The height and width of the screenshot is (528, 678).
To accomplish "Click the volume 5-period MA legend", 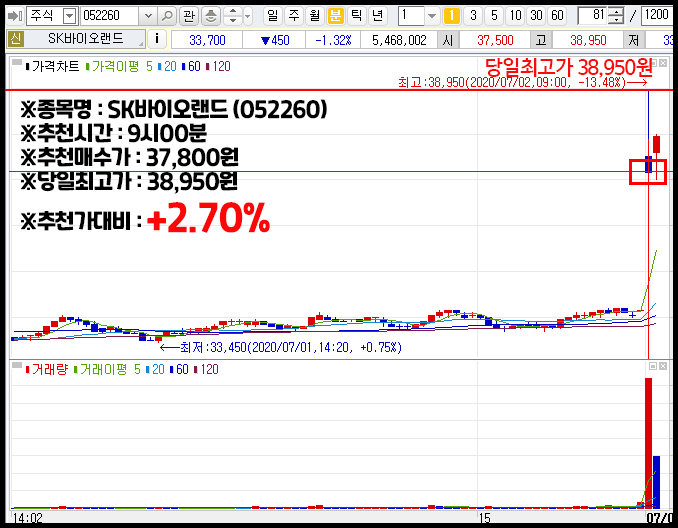I will tap(137, 369).
